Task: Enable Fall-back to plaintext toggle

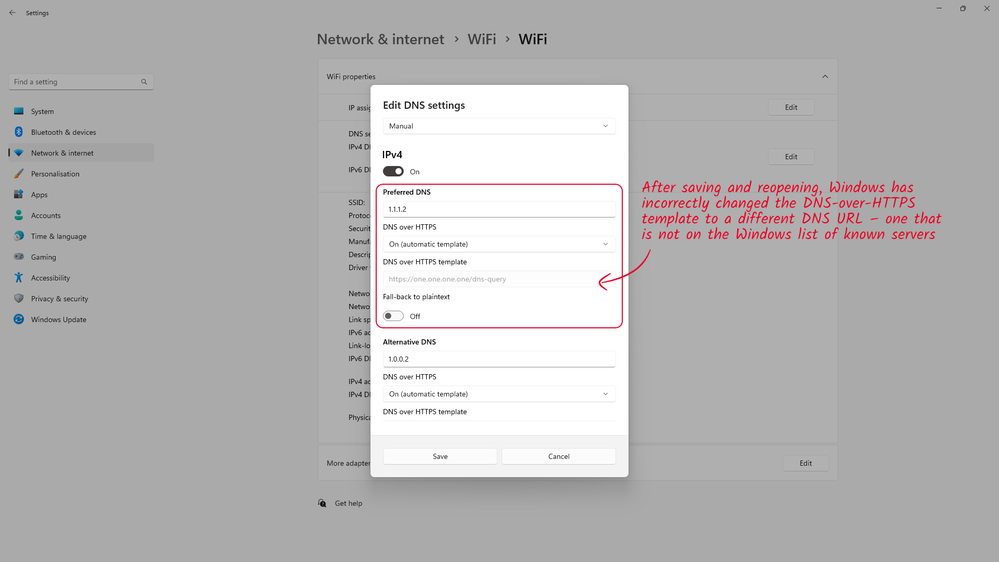Action: (393, 316)
